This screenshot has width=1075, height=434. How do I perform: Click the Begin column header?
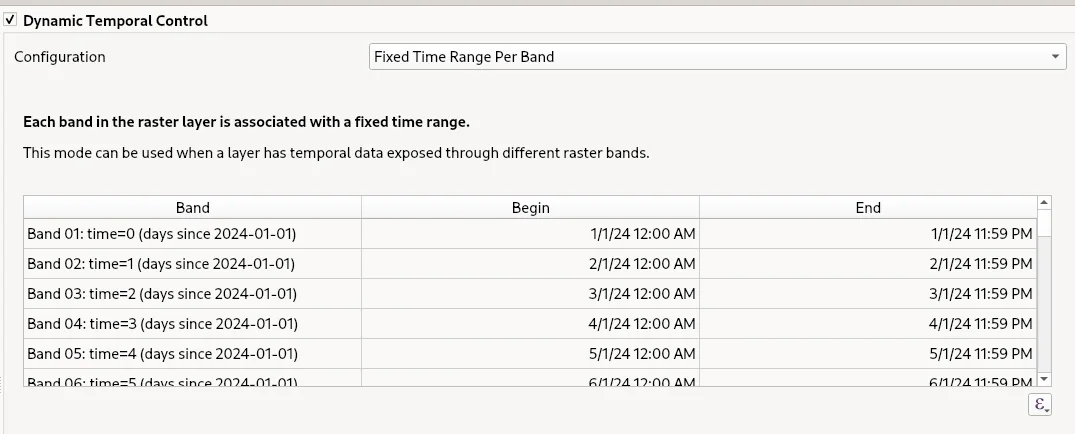[x=530, y=207]
